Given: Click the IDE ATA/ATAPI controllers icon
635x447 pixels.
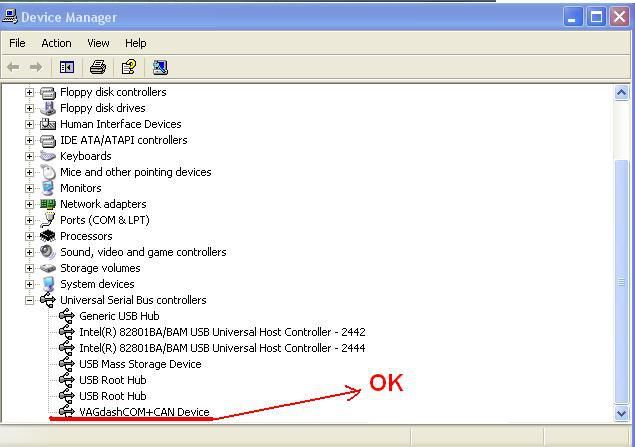Looking at the screenshot, I should 48,140.
